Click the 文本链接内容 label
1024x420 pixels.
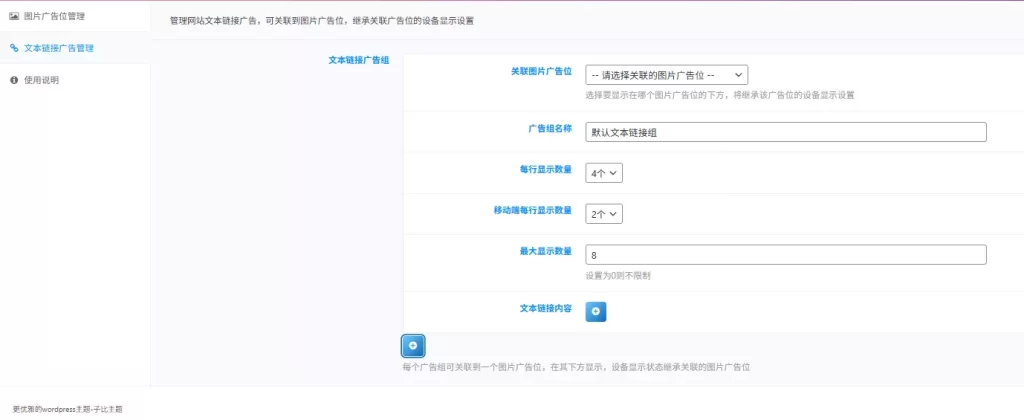[545, 308]
